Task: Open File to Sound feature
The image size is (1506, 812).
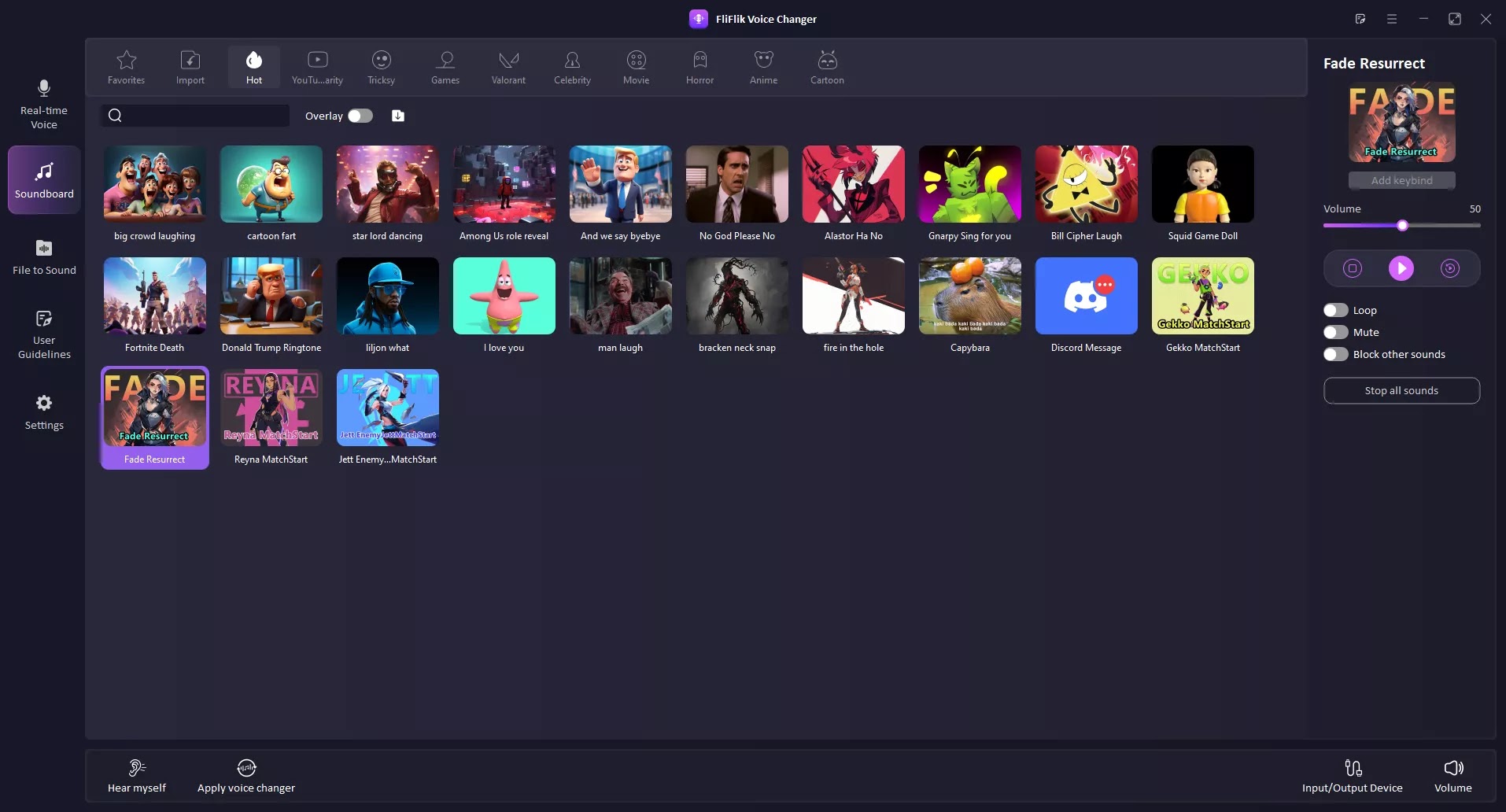Action: 43,257
